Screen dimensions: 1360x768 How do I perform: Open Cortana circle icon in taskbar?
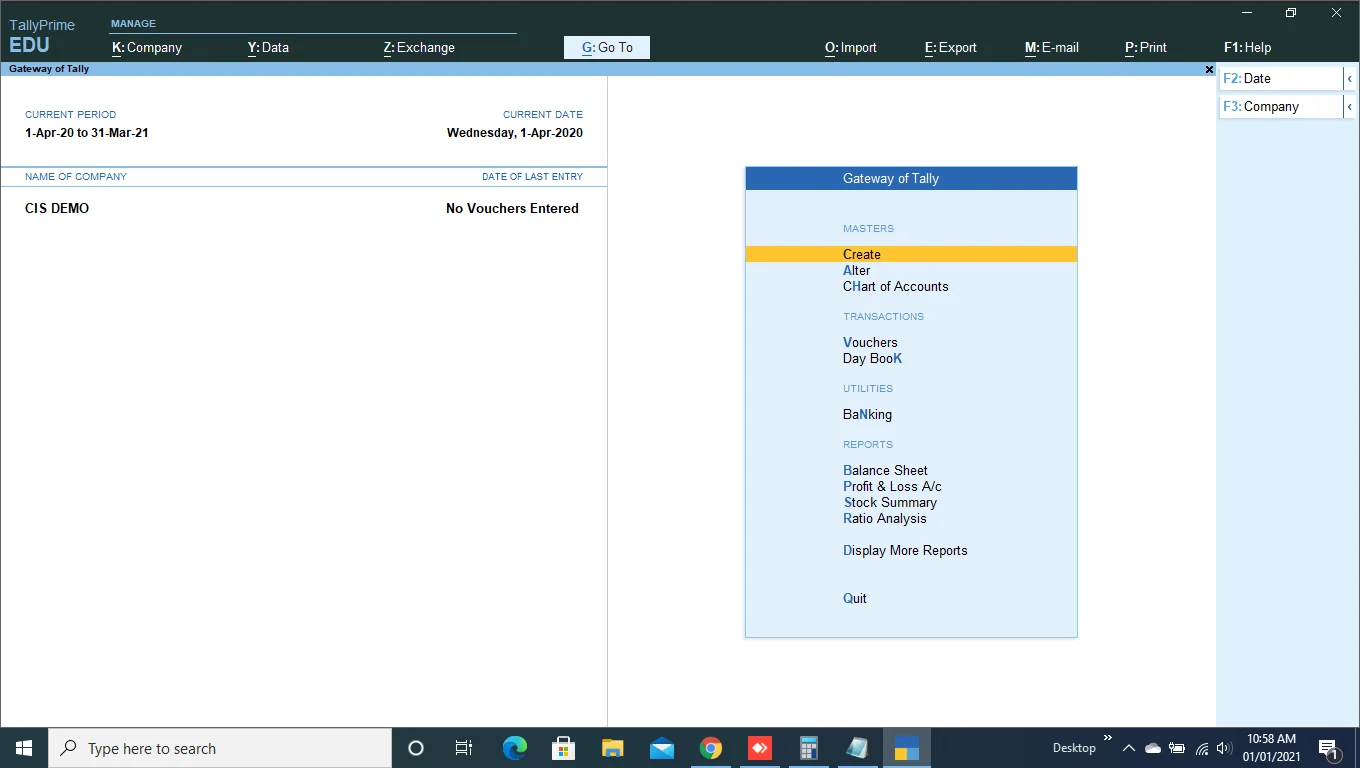click(x=416, y=748)
